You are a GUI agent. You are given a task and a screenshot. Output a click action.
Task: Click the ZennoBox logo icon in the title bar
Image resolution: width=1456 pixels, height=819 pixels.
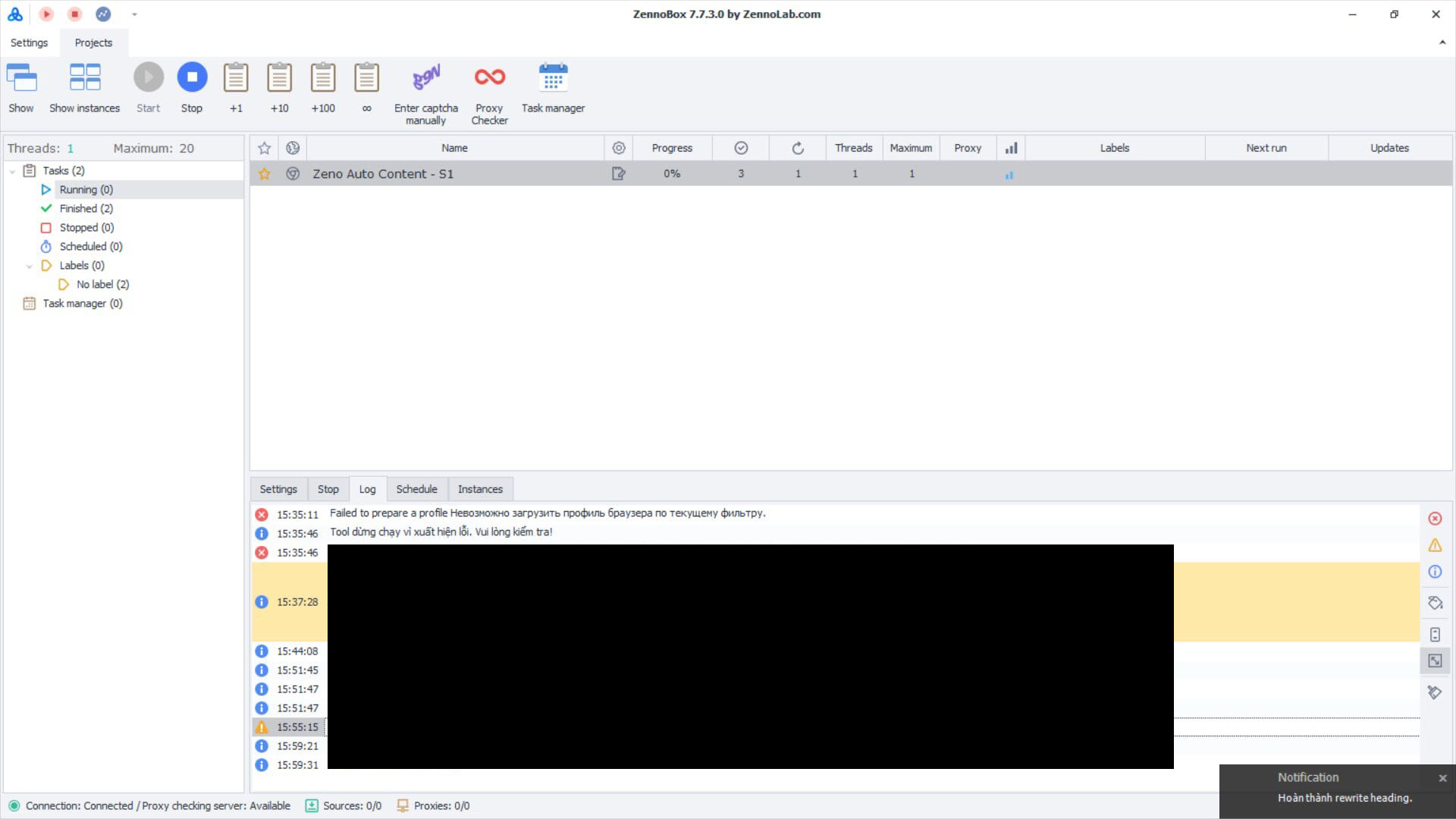[x=15, y=14]
